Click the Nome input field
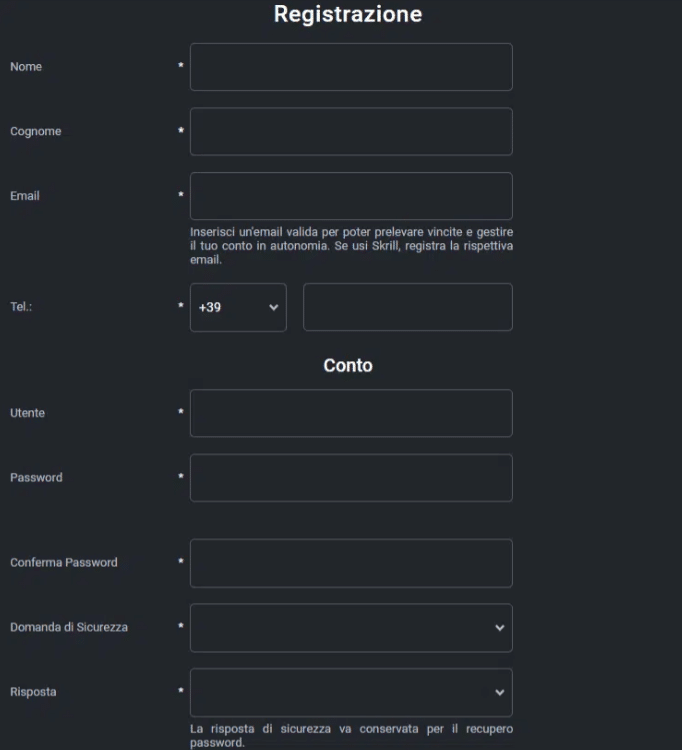 coord(351,67)
